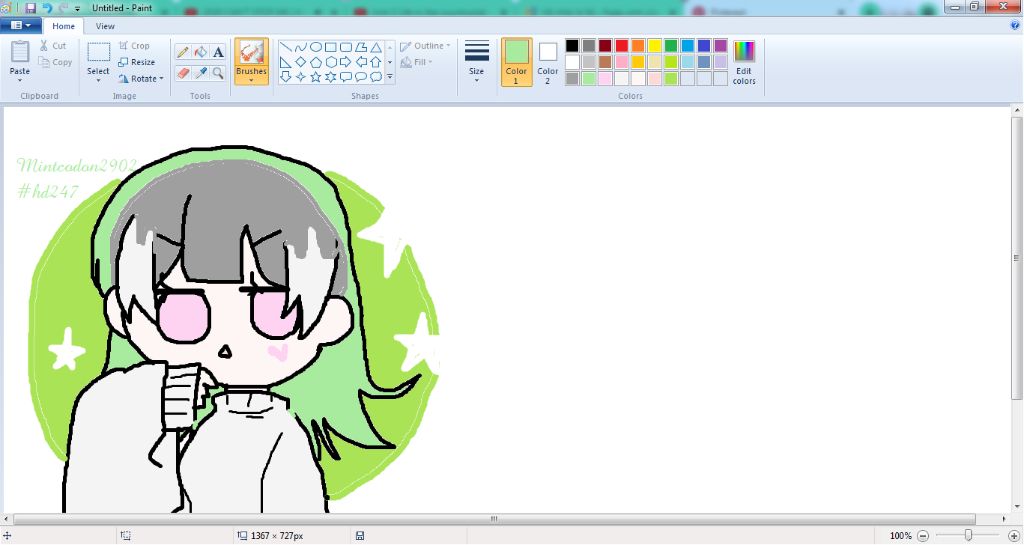Choose the Down arrow shape
The height and width of the screenshot is (545, 1024).
pyautogui.click(x=285, y=76)
